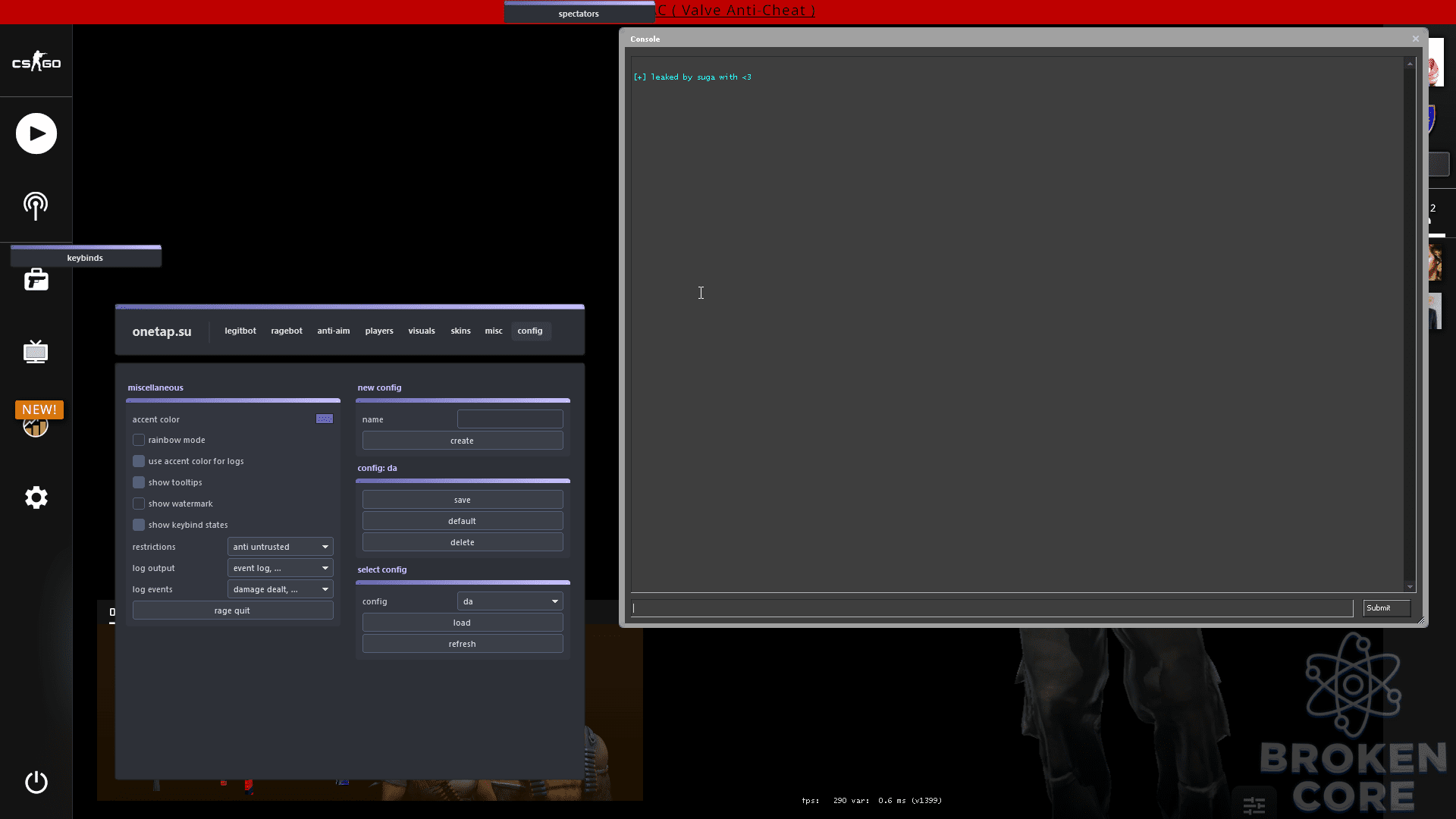Click the rage quit button
Screen dimensions: 1456x819
(x=233, y=610)
